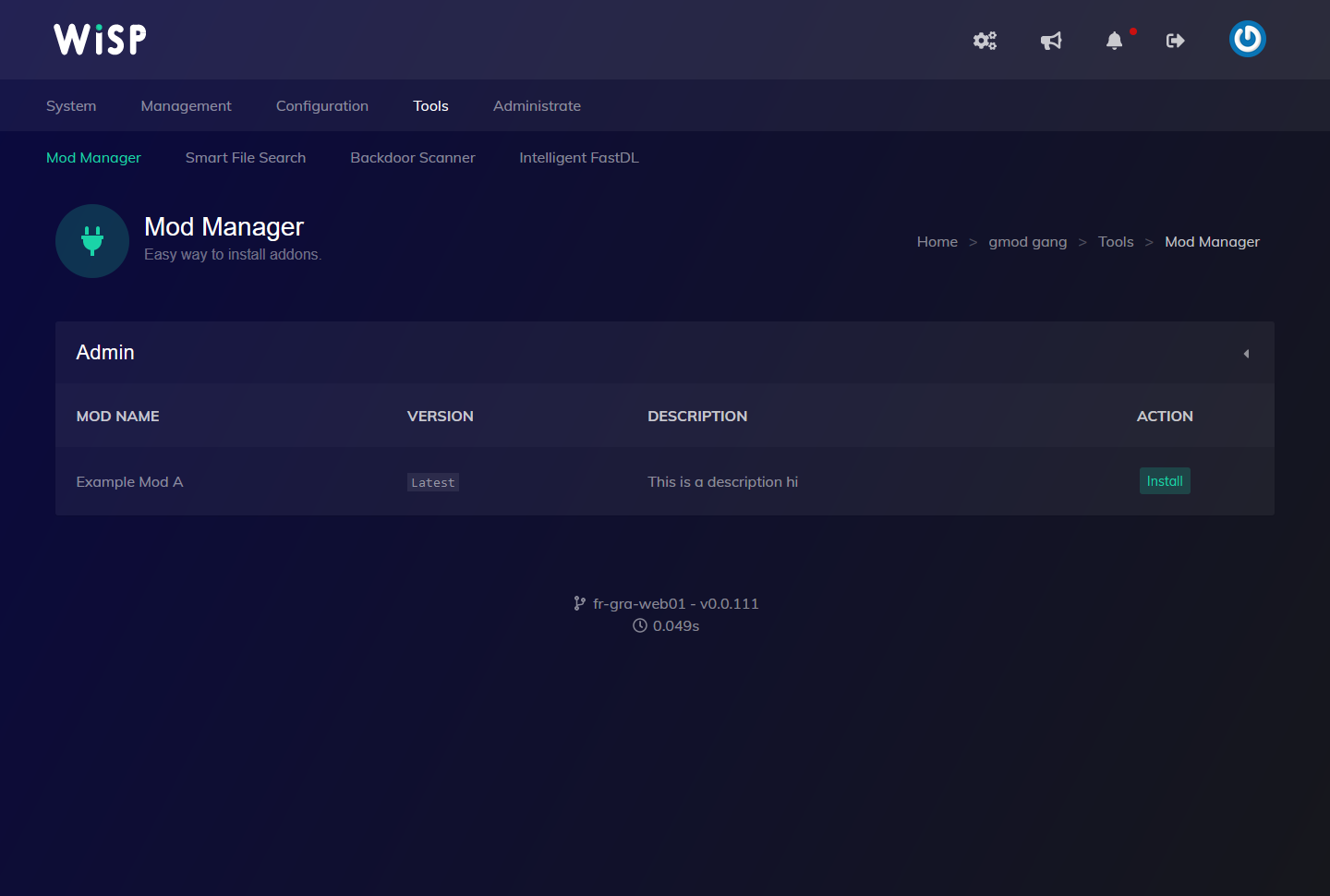Click the git branch icon in footer

pyautogui.click(x=580, y=603)
